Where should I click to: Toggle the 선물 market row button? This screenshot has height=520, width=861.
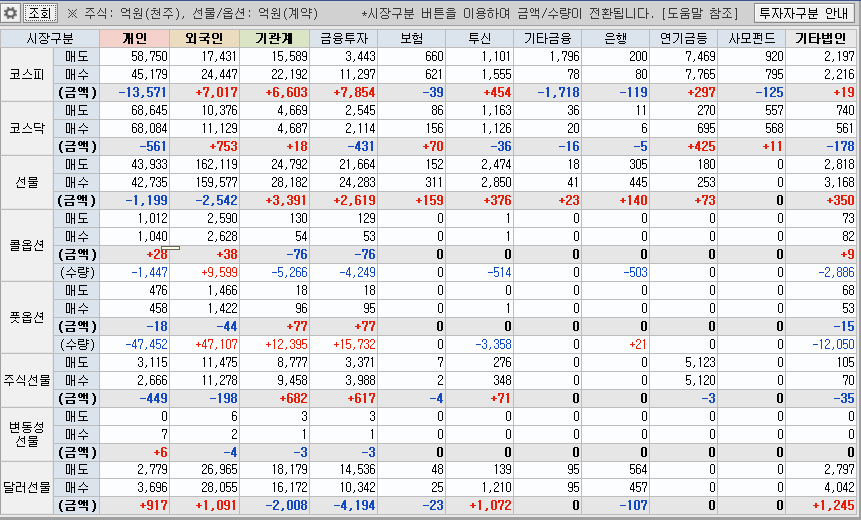(27, 182)
